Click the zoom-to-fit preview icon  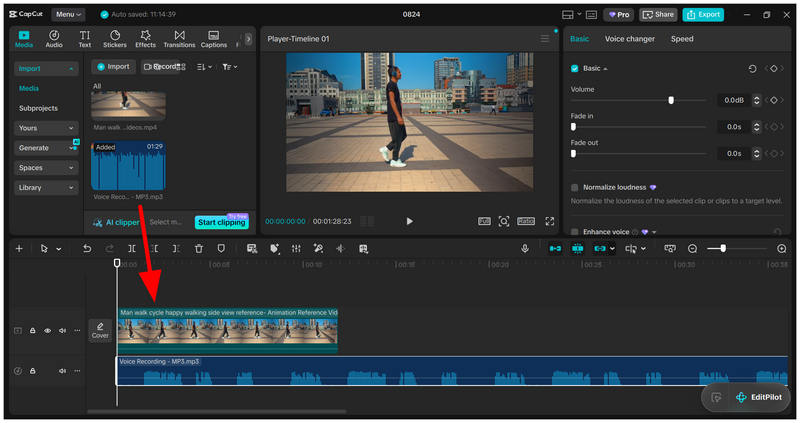click(x=504, y=221)
